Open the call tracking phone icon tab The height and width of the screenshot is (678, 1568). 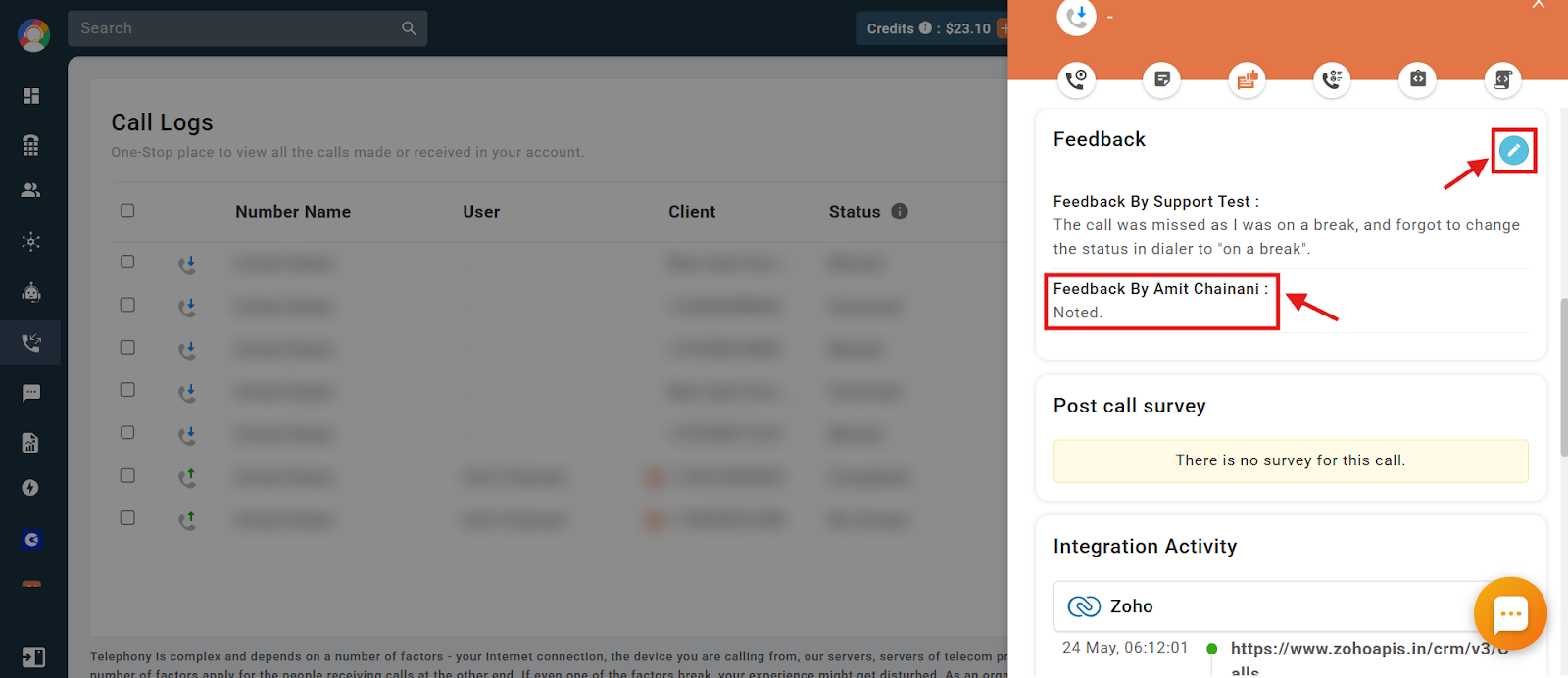point(1076,79)
